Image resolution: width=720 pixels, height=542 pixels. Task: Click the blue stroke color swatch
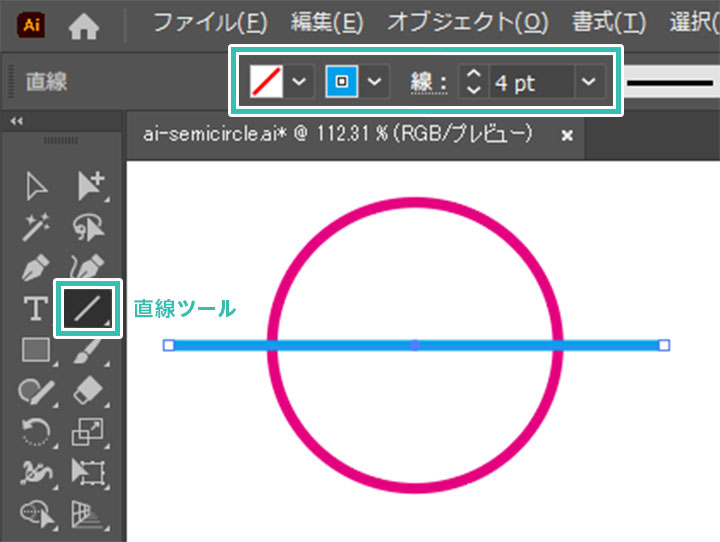tap(342, 82)
